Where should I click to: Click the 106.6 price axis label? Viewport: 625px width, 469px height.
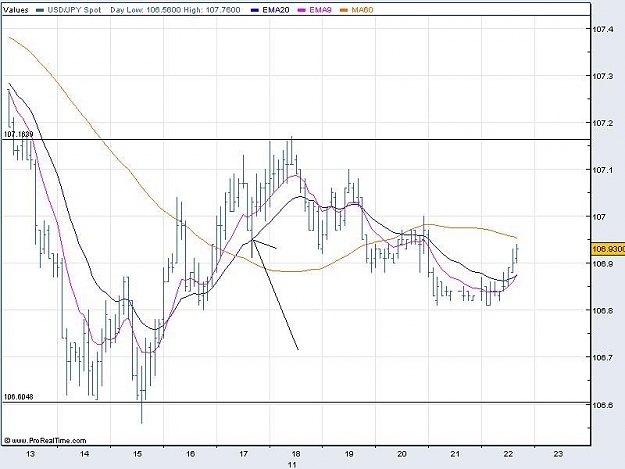pyautogui.click(x=603, y=404)
